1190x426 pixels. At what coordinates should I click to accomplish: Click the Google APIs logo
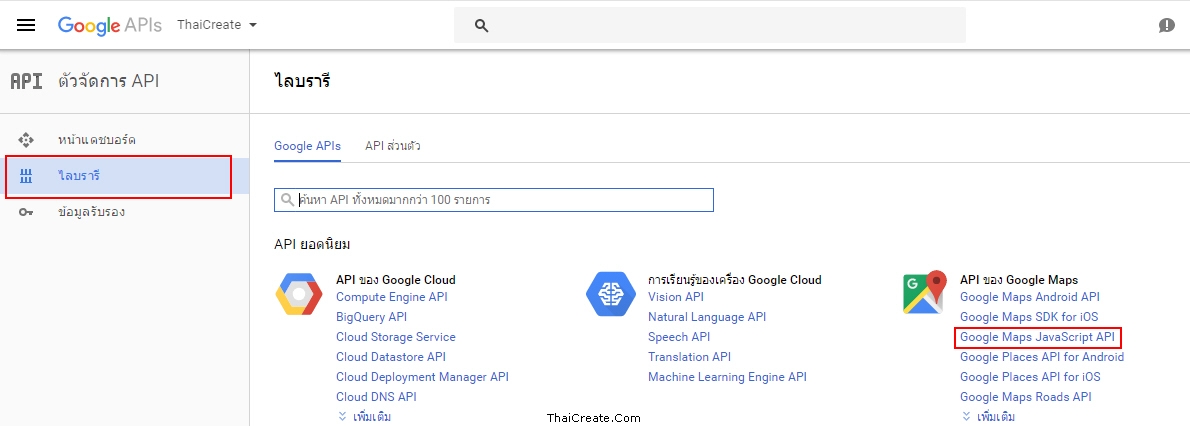[109, 25]
